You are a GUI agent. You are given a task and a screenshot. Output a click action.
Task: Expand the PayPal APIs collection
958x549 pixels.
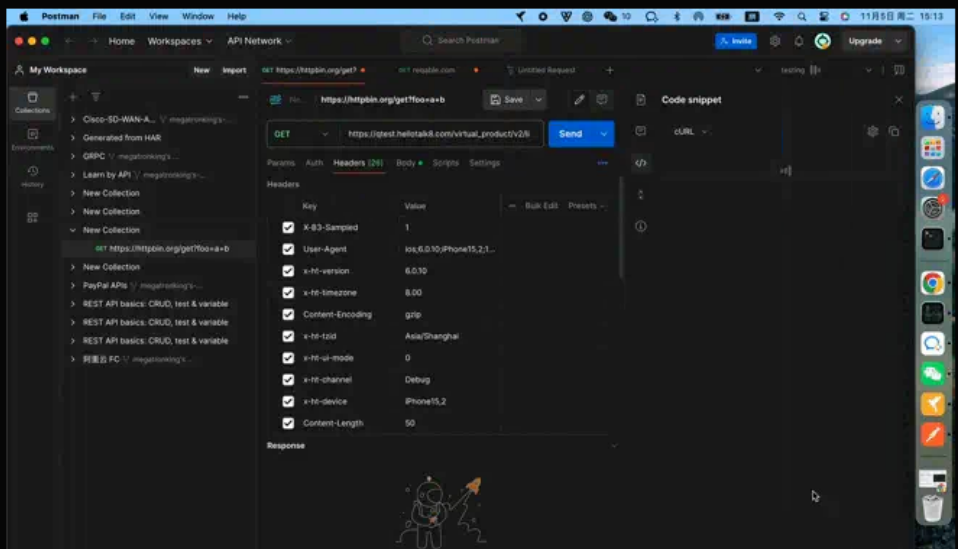click(x=73, y=285)
